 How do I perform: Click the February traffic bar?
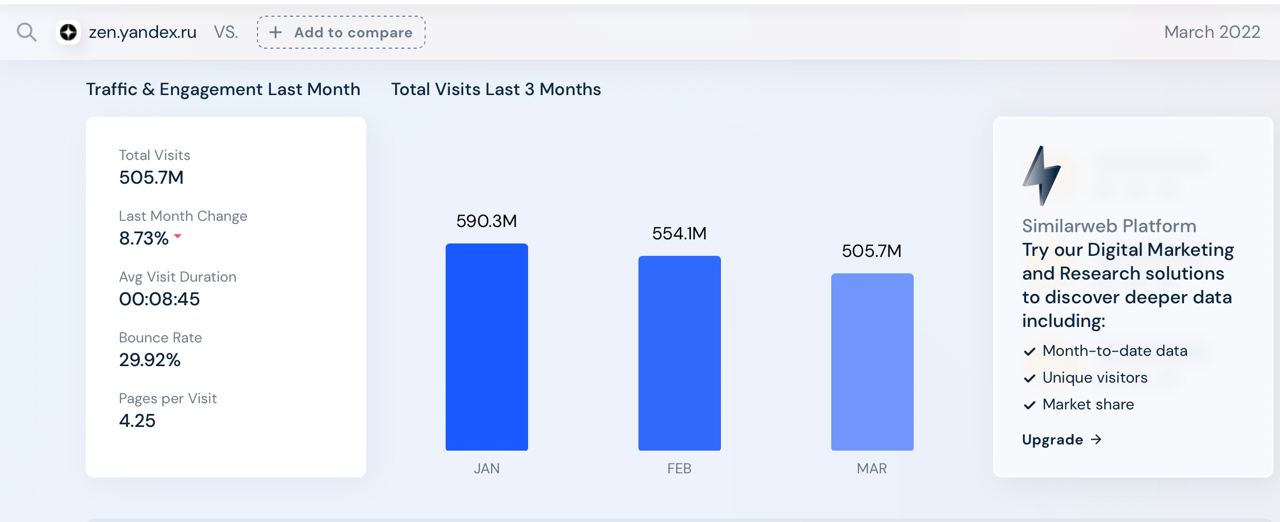(680, 353)
